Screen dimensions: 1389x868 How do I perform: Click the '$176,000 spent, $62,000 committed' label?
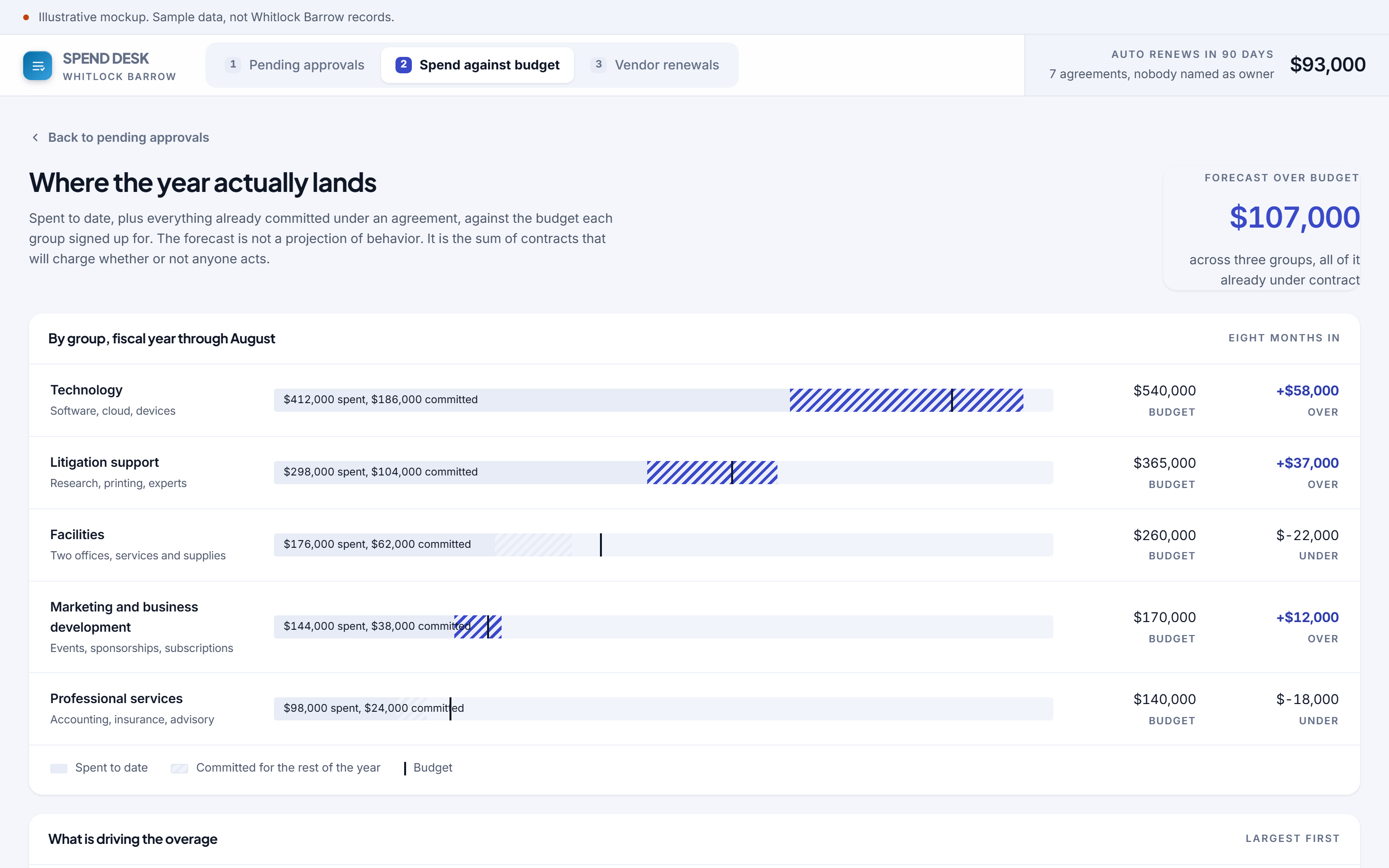point(377,544)
